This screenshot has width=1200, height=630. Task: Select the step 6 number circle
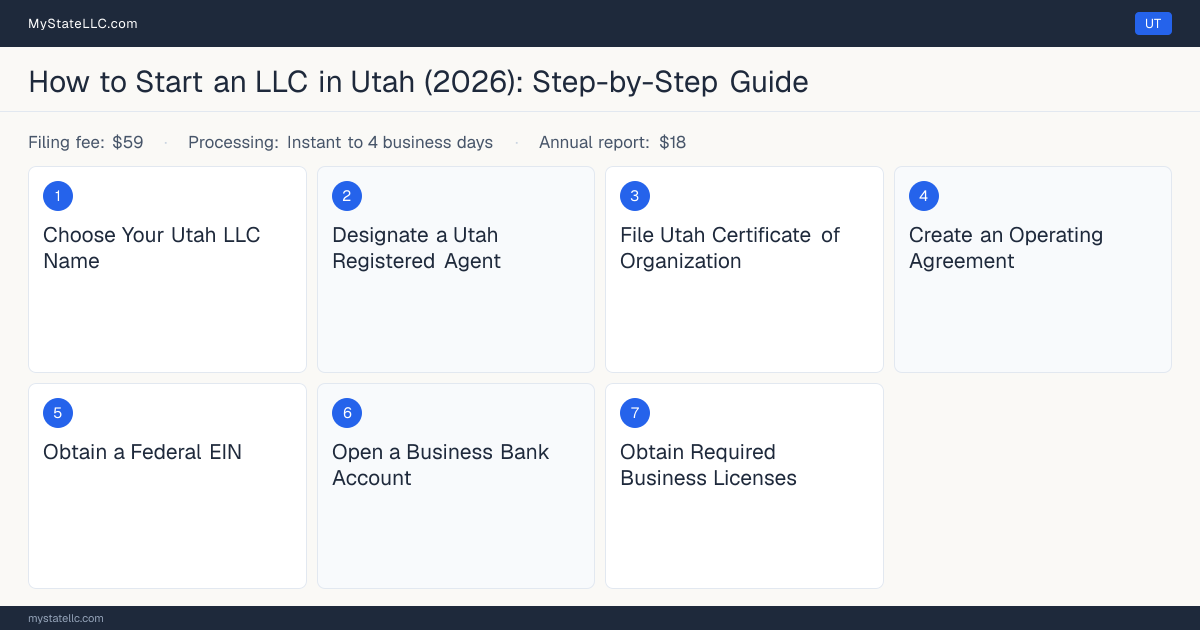click(347, 413)
